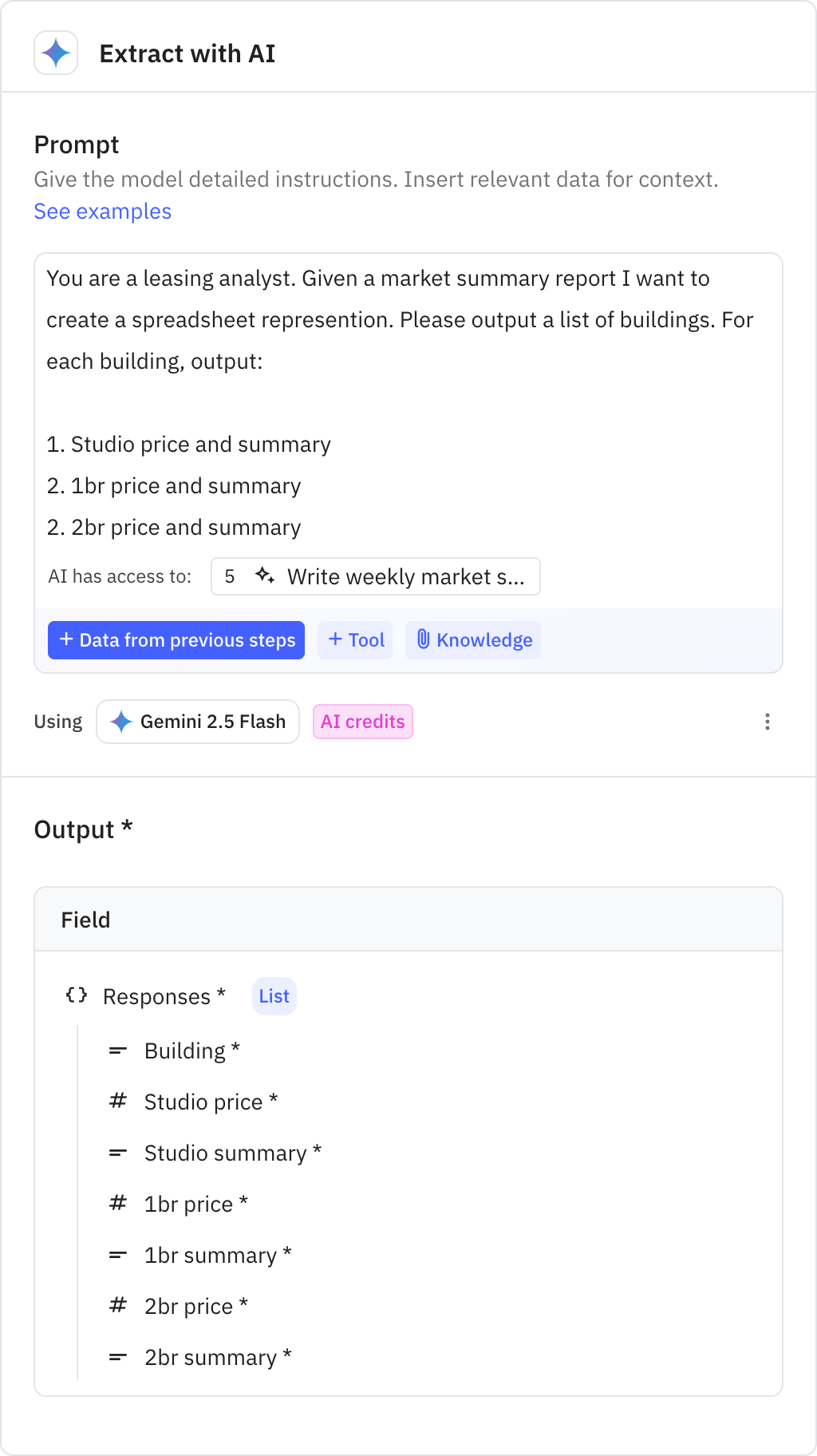Open the See examples link
This screenshot has width=817, height=1456.
102,211
